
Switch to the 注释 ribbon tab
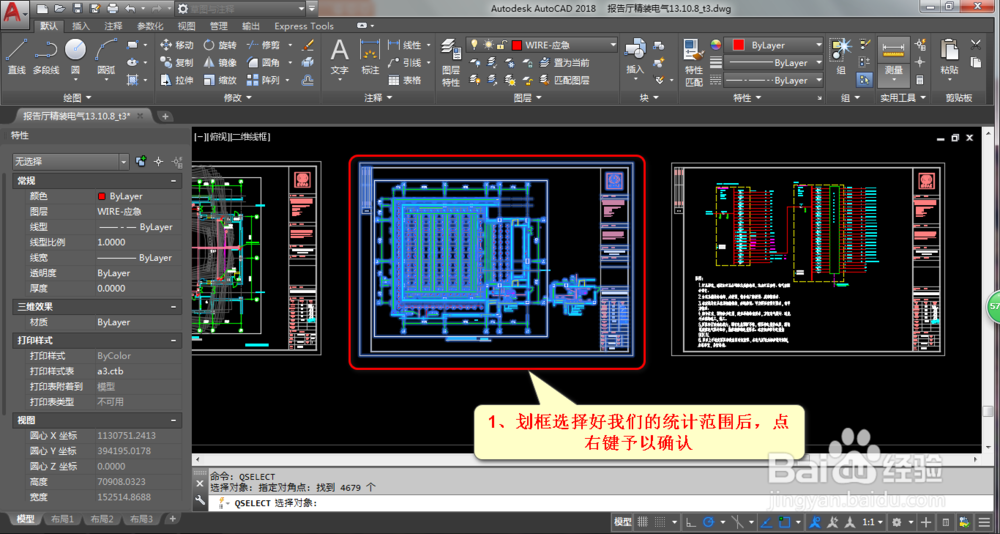(x=114, y=26)
